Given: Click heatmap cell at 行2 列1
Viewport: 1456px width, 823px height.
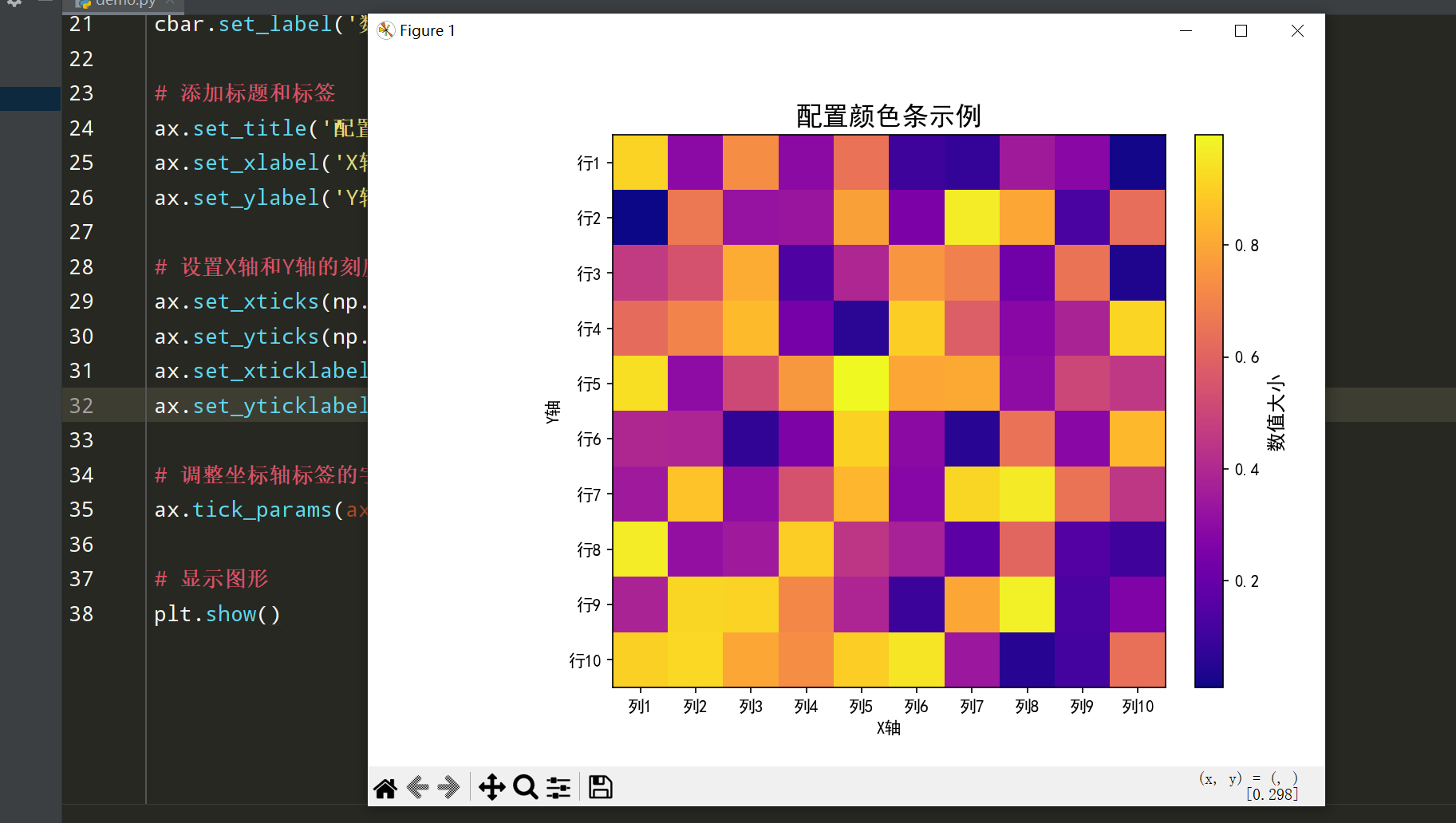Looking at the screenshot, I should pos(640,218).
